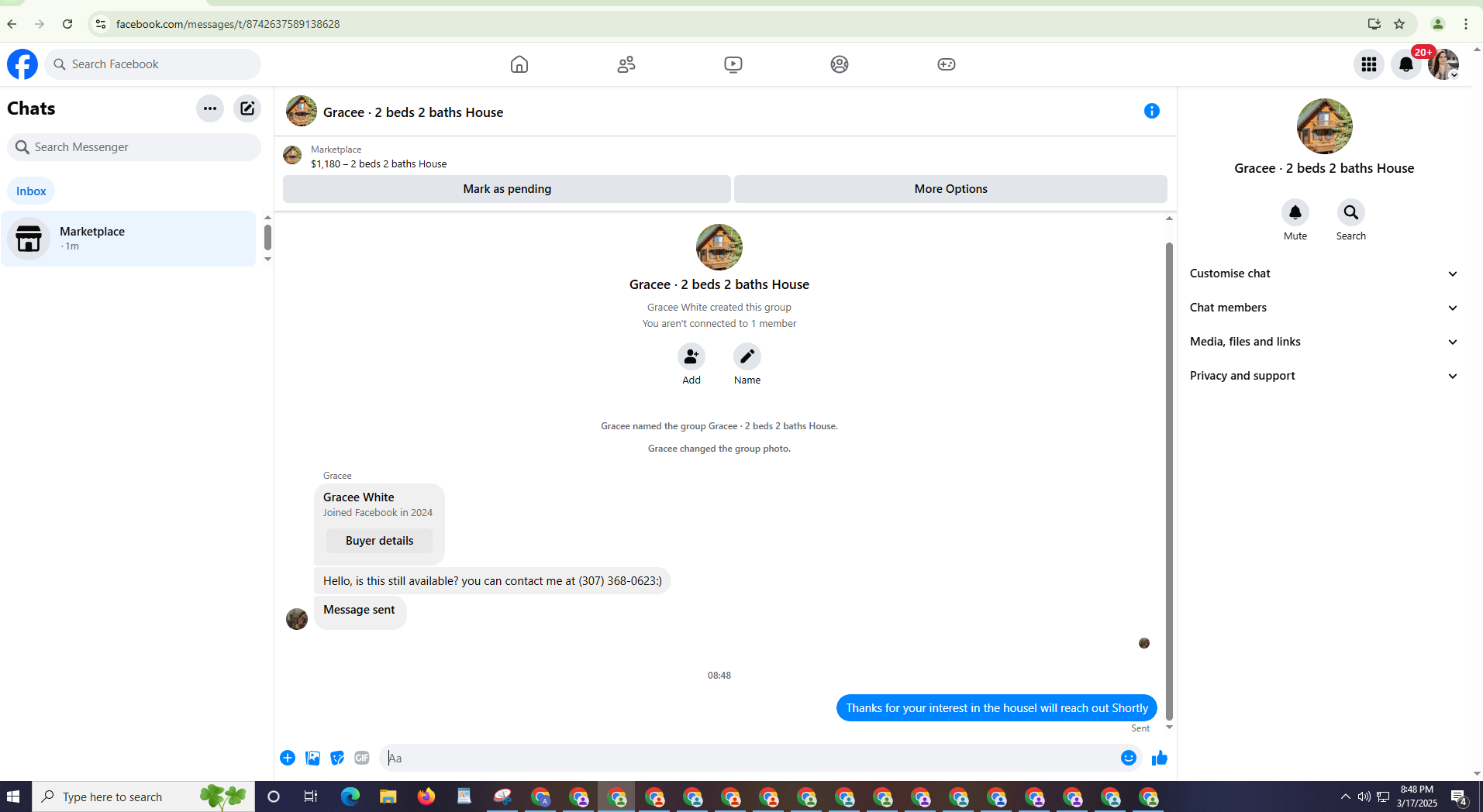This screenshot has width=1483, height=812.
Task: Show hidden system tray icons
Action: click(1345, 797)
